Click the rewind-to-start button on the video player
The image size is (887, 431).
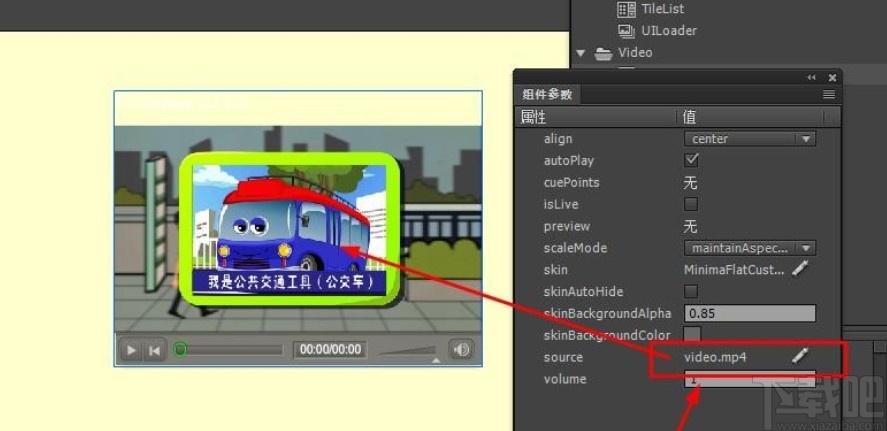pyautogui.click(x=153, y=351)
